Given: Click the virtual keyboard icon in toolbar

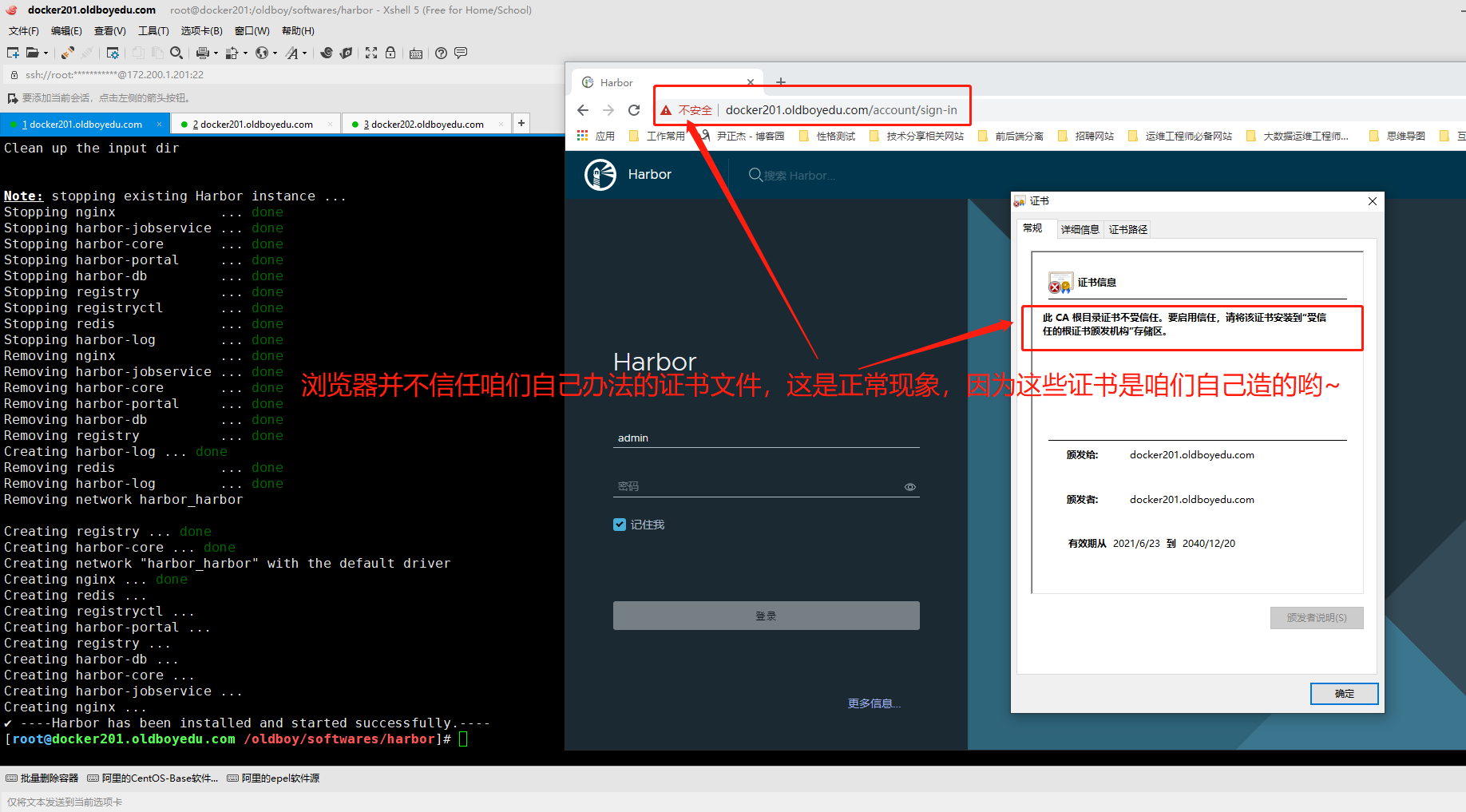Looking at the screenshot, I should click(416, 53).
